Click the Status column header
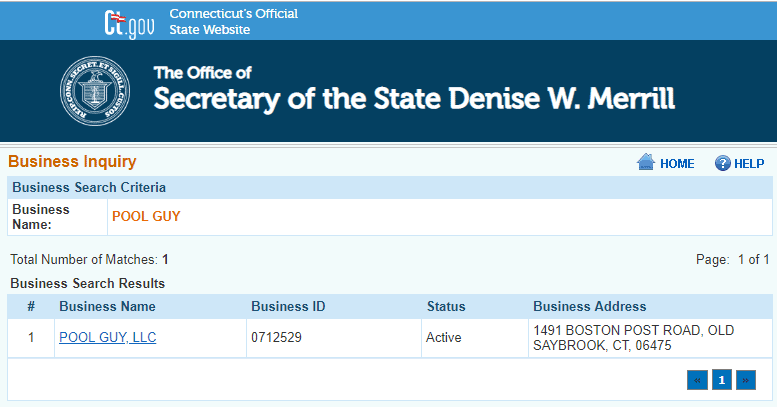 click(x=446, y=307)
